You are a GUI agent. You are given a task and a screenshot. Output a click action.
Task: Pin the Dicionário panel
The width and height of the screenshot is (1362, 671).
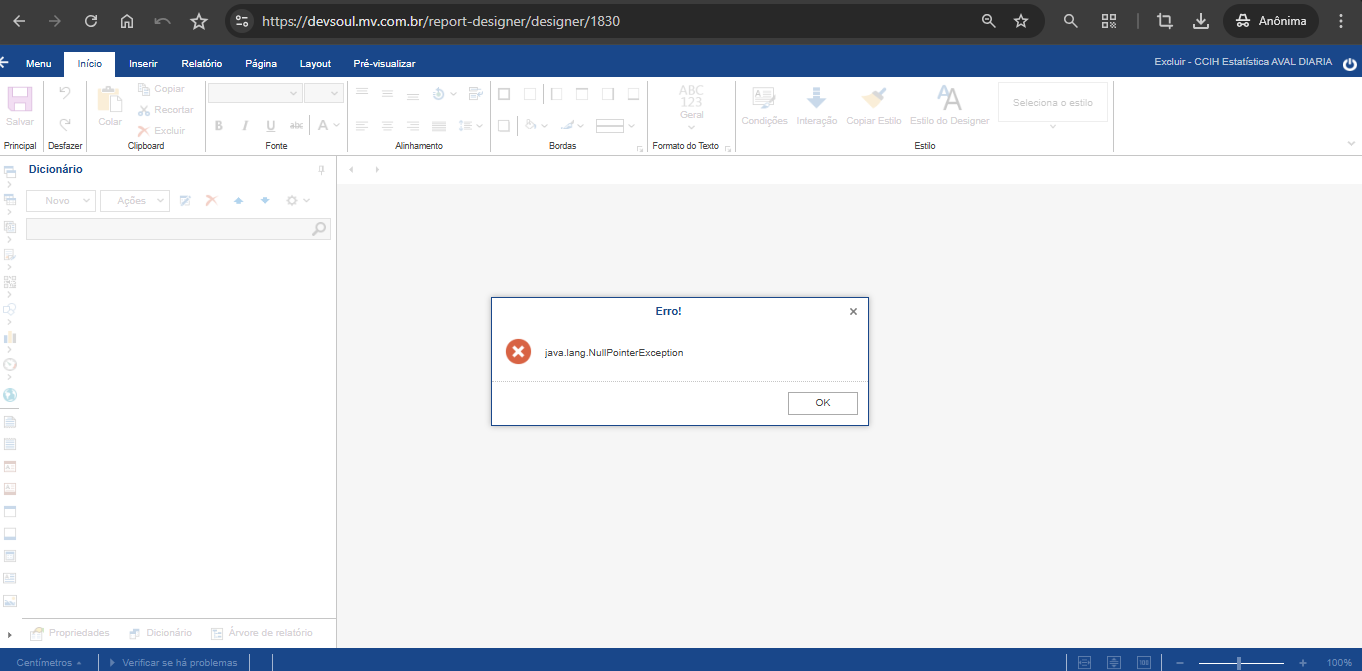[x=322, y=170]
